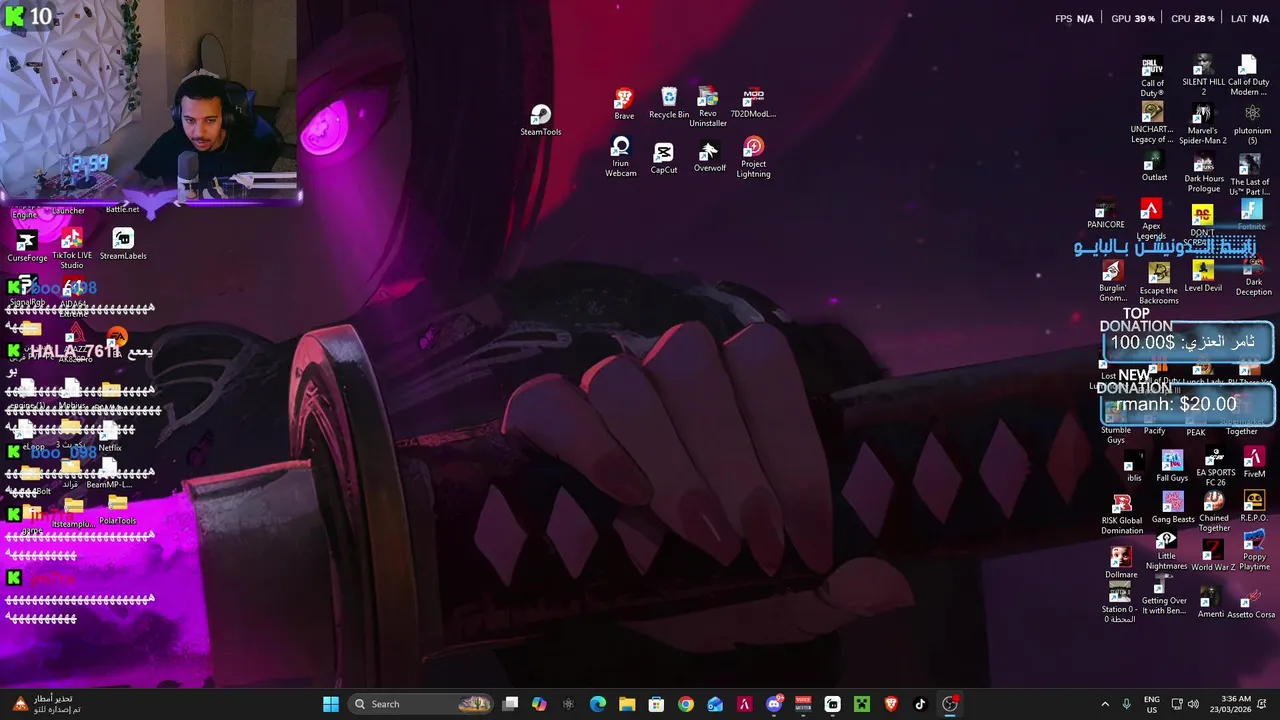1280x720 pixels.
Task: Launch Google Chrome from the taskbar
Action: tap(686, 704)
